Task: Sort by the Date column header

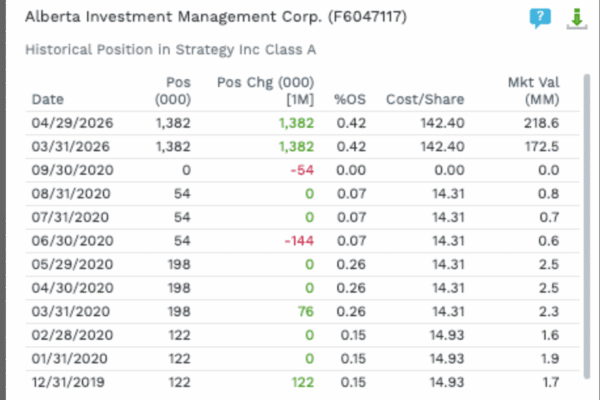Action: click(47, 100)
